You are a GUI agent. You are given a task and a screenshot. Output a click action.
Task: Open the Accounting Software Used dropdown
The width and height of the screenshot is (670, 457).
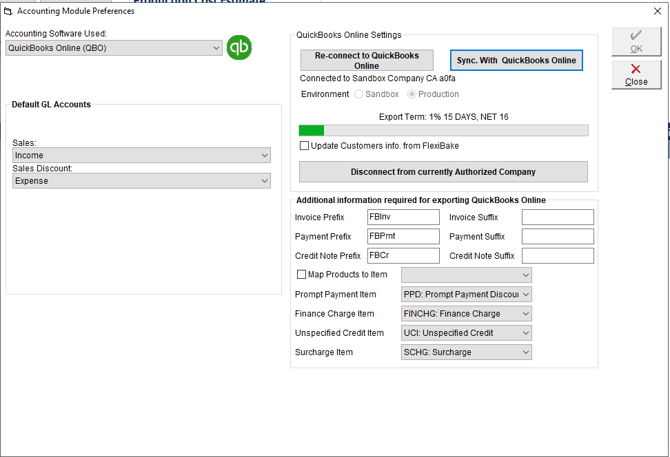[x=114, y=48]
